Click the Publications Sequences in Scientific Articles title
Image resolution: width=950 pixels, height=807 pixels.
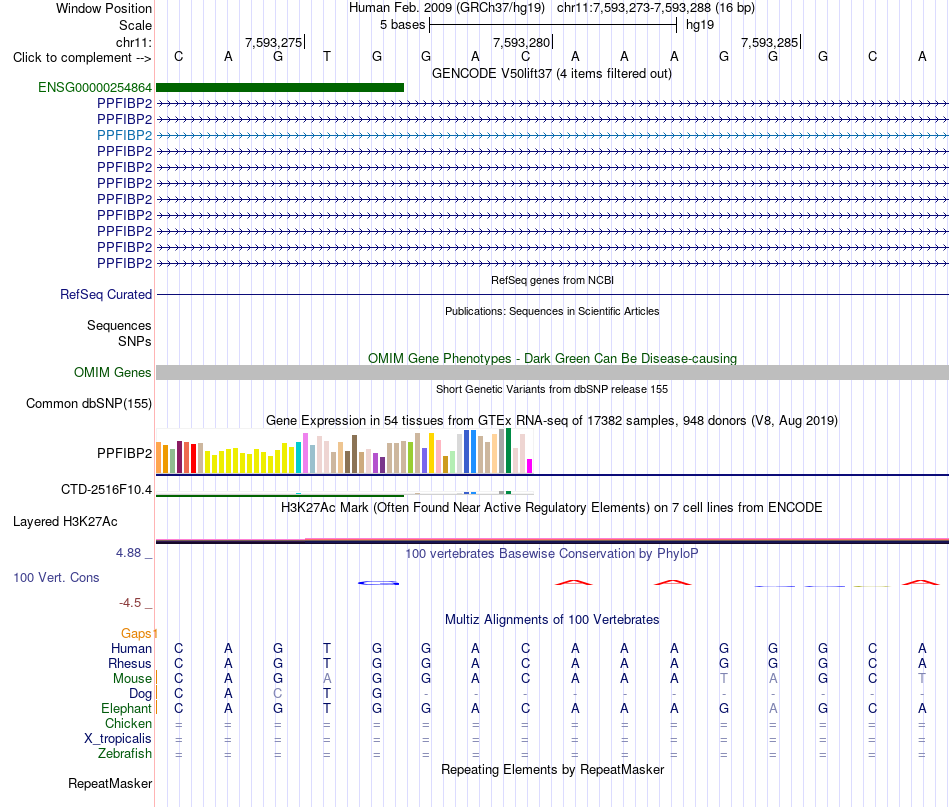tap(552, 311)
